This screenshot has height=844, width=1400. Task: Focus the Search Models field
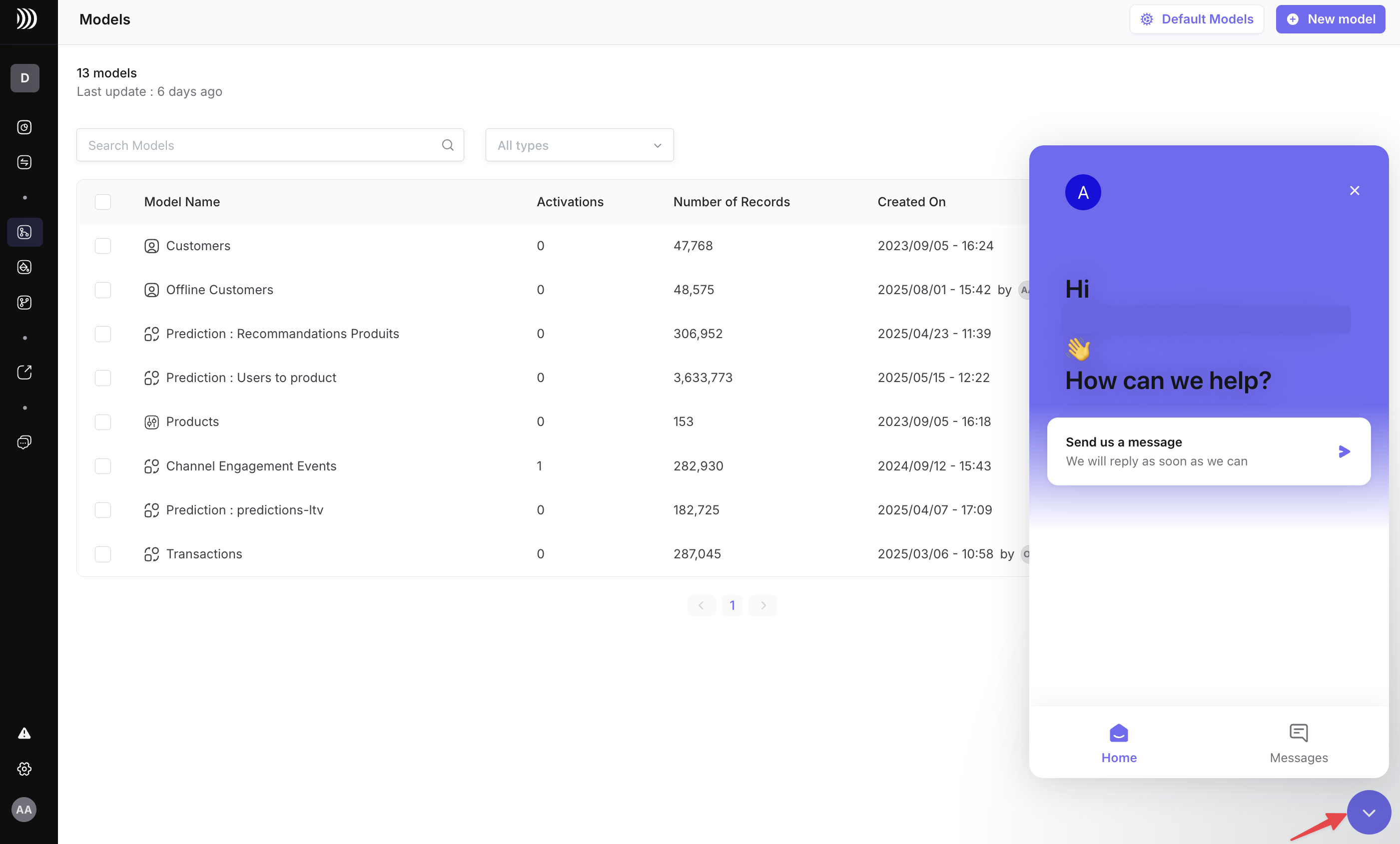(x=270, y=145)
